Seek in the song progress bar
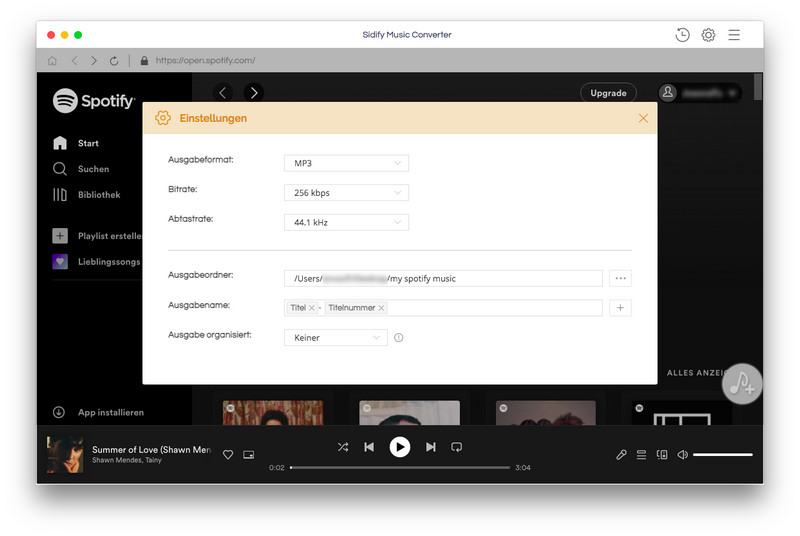Image resolution: width=800 pixels, height=536 pixels. 400,467
